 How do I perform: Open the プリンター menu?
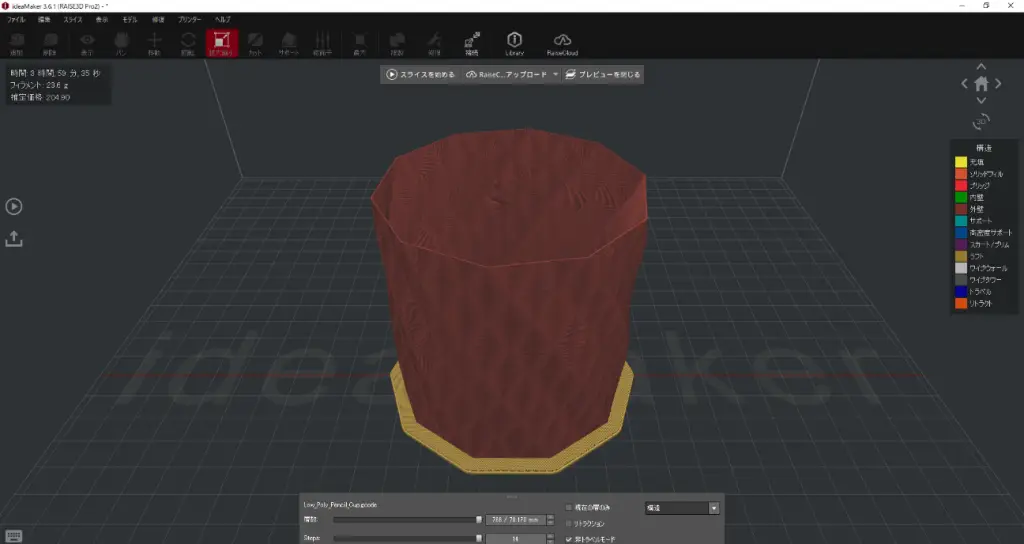[x=189, y=19]
